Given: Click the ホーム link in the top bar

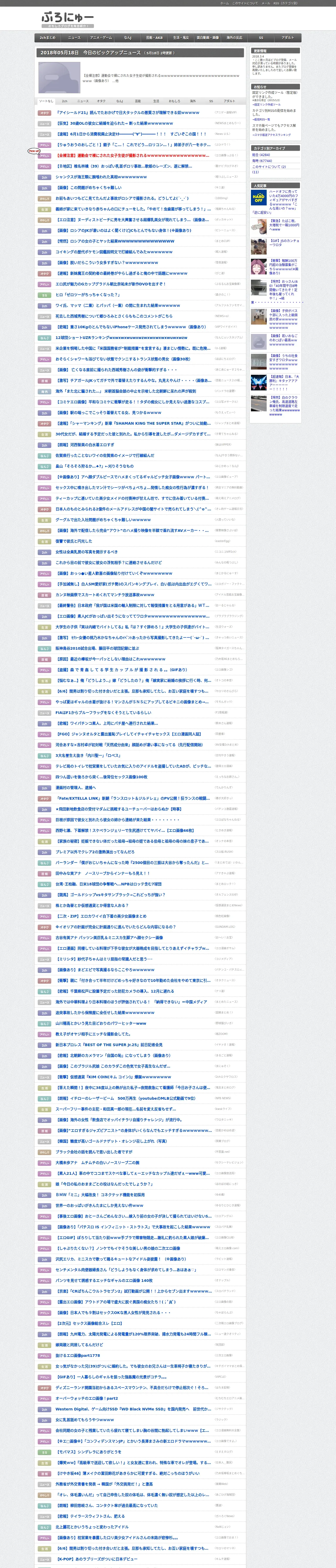Looking at the screenshot, I should 225,3.
